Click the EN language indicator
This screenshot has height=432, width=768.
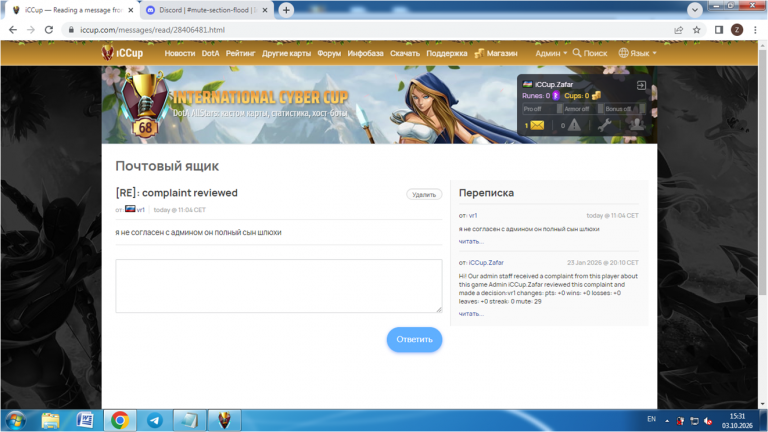tap(651, 419)
